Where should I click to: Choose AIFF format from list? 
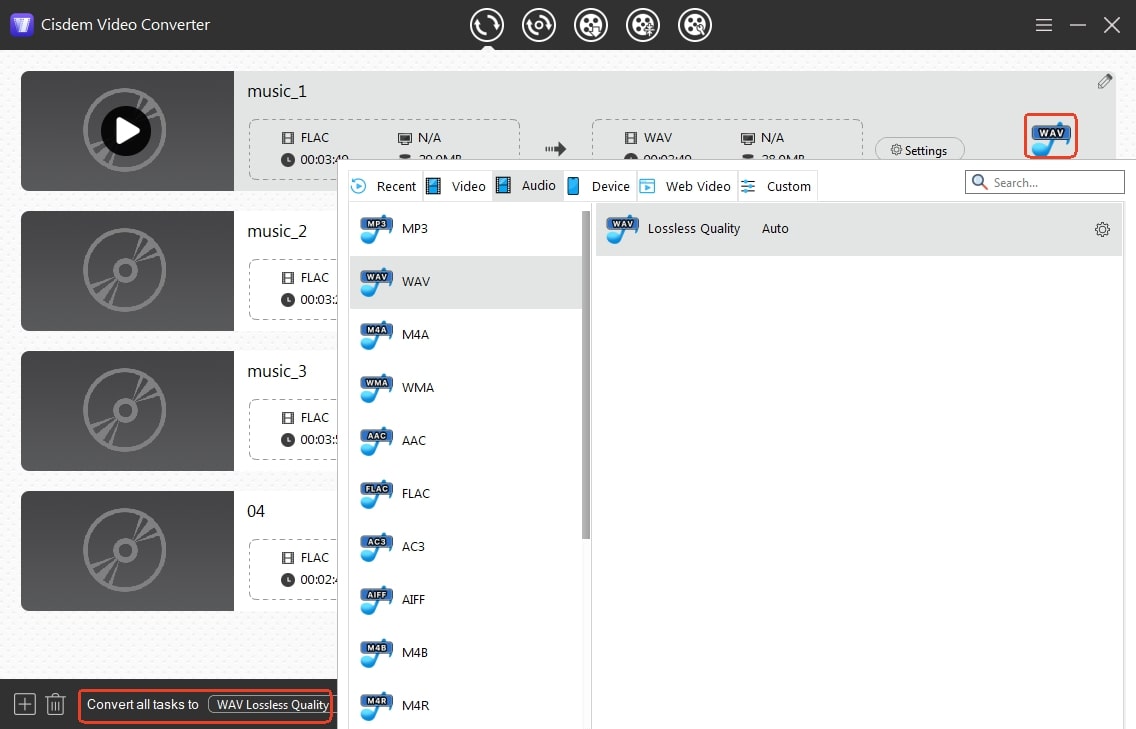[x=466, y=599]
